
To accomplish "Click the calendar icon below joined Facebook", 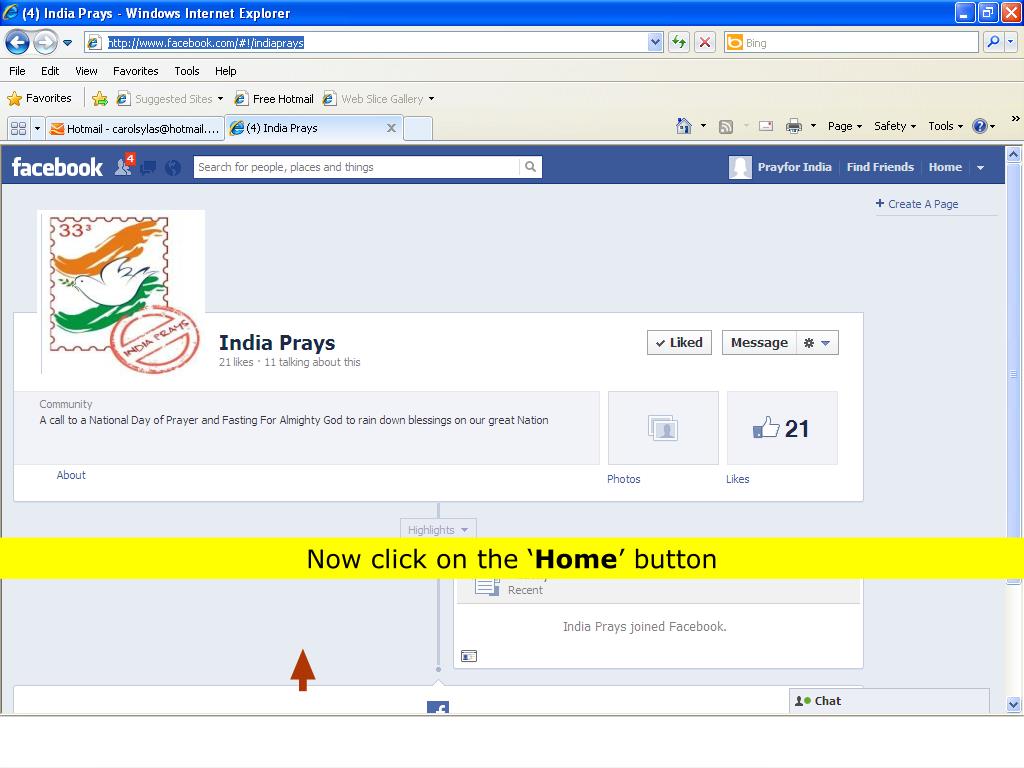I will click(469, 656).
